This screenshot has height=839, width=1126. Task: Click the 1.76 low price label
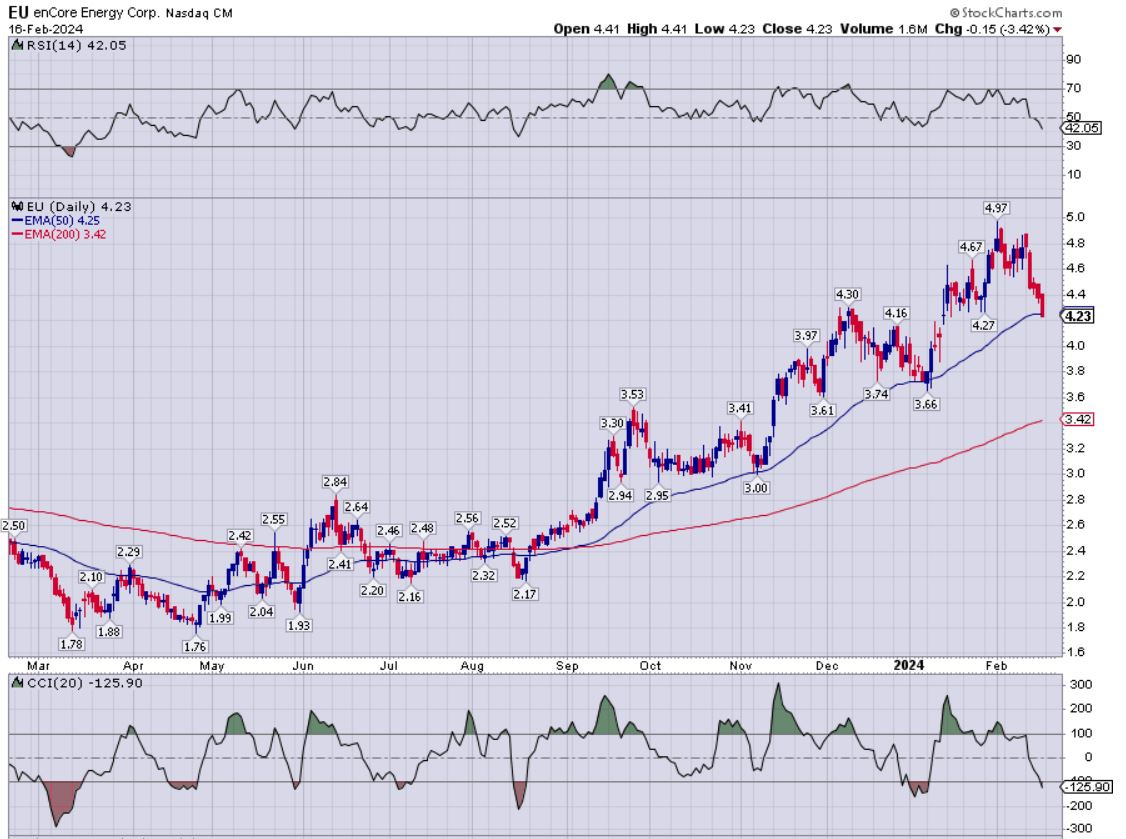[195, 646]
